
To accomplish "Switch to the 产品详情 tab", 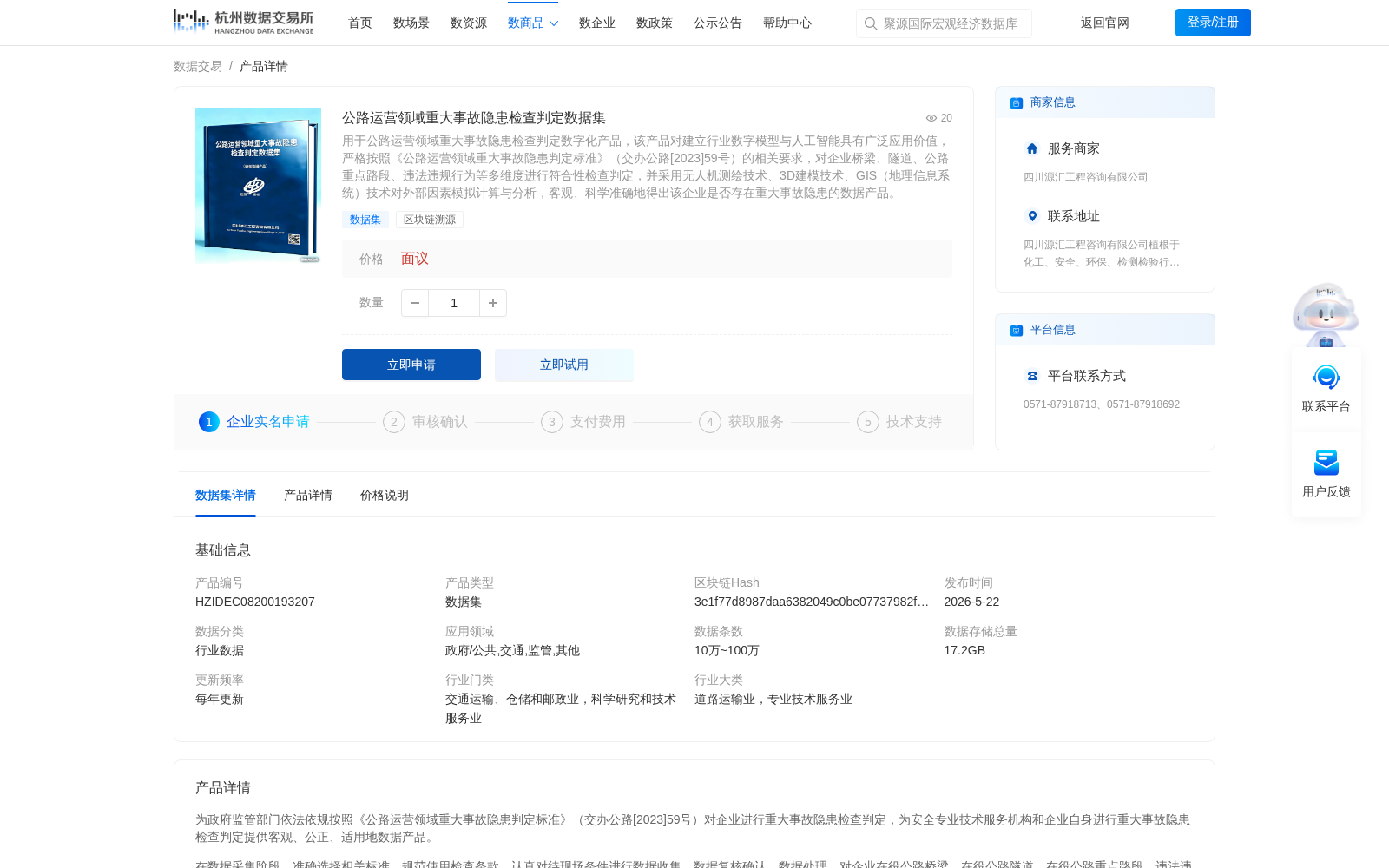I will click(308, 495).
